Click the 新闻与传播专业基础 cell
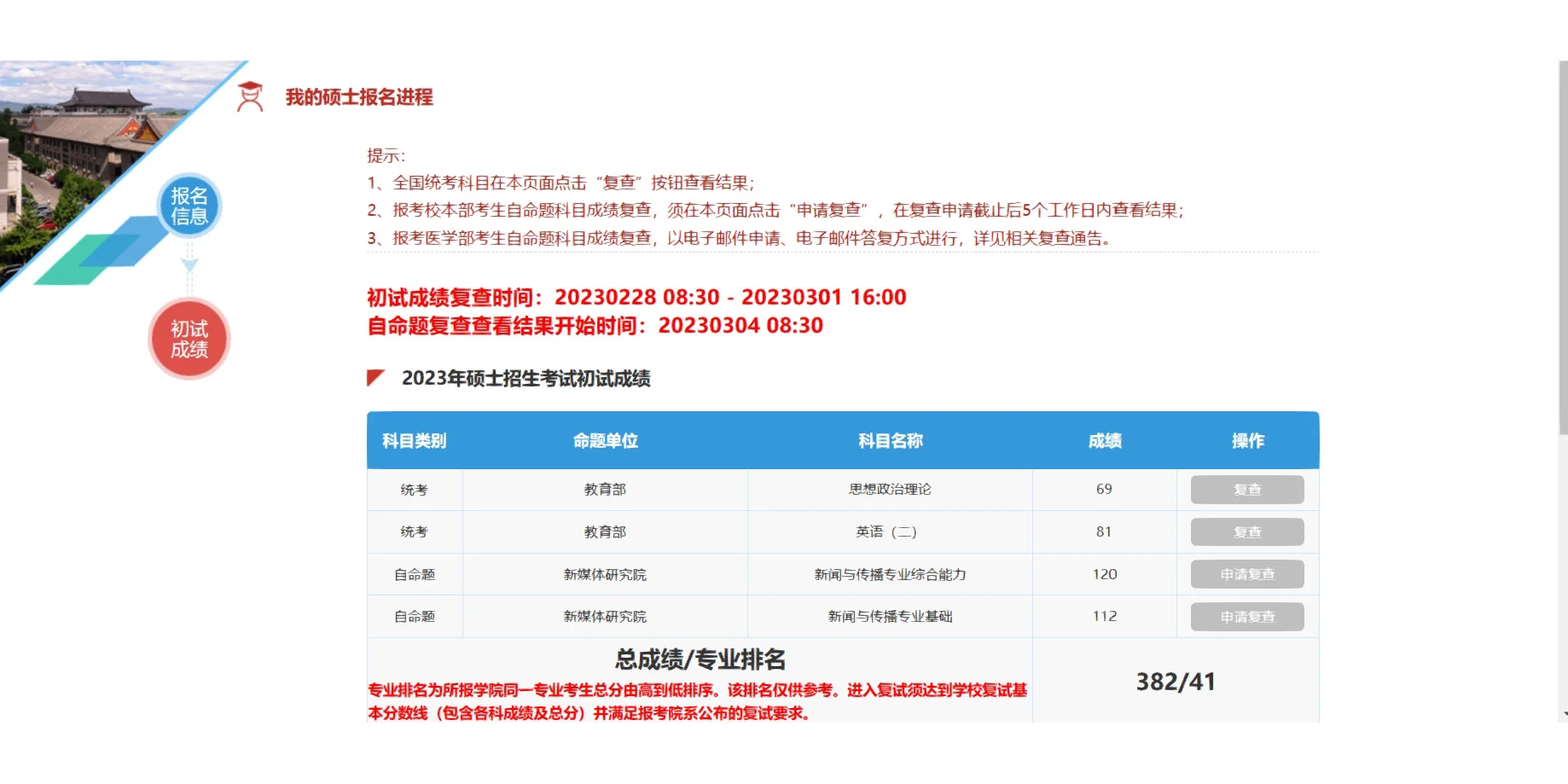Viewport: 1568px width, 784px height. click(890, 616)
